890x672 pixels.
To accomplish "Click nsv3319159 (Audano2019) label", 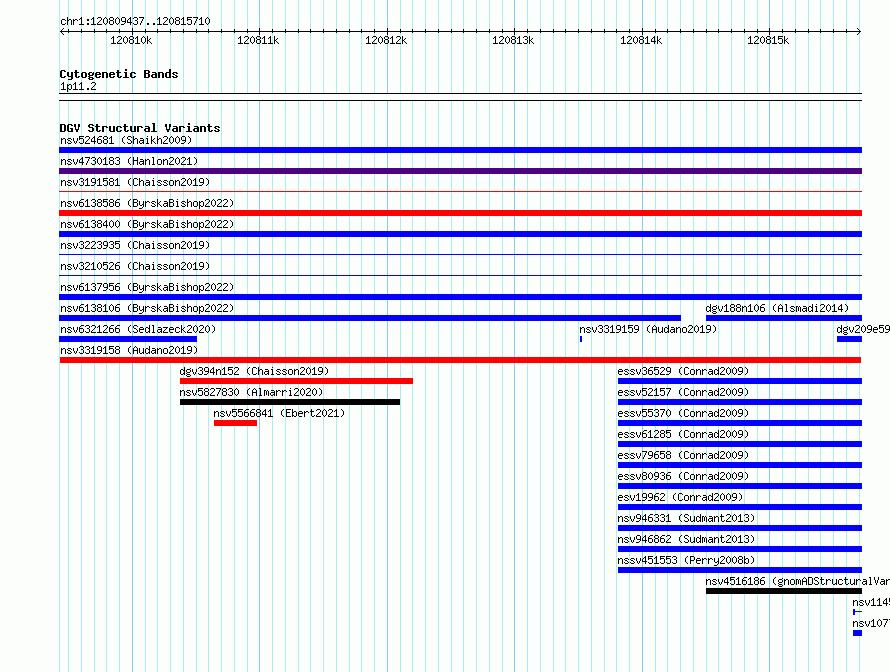I will 648,329.
